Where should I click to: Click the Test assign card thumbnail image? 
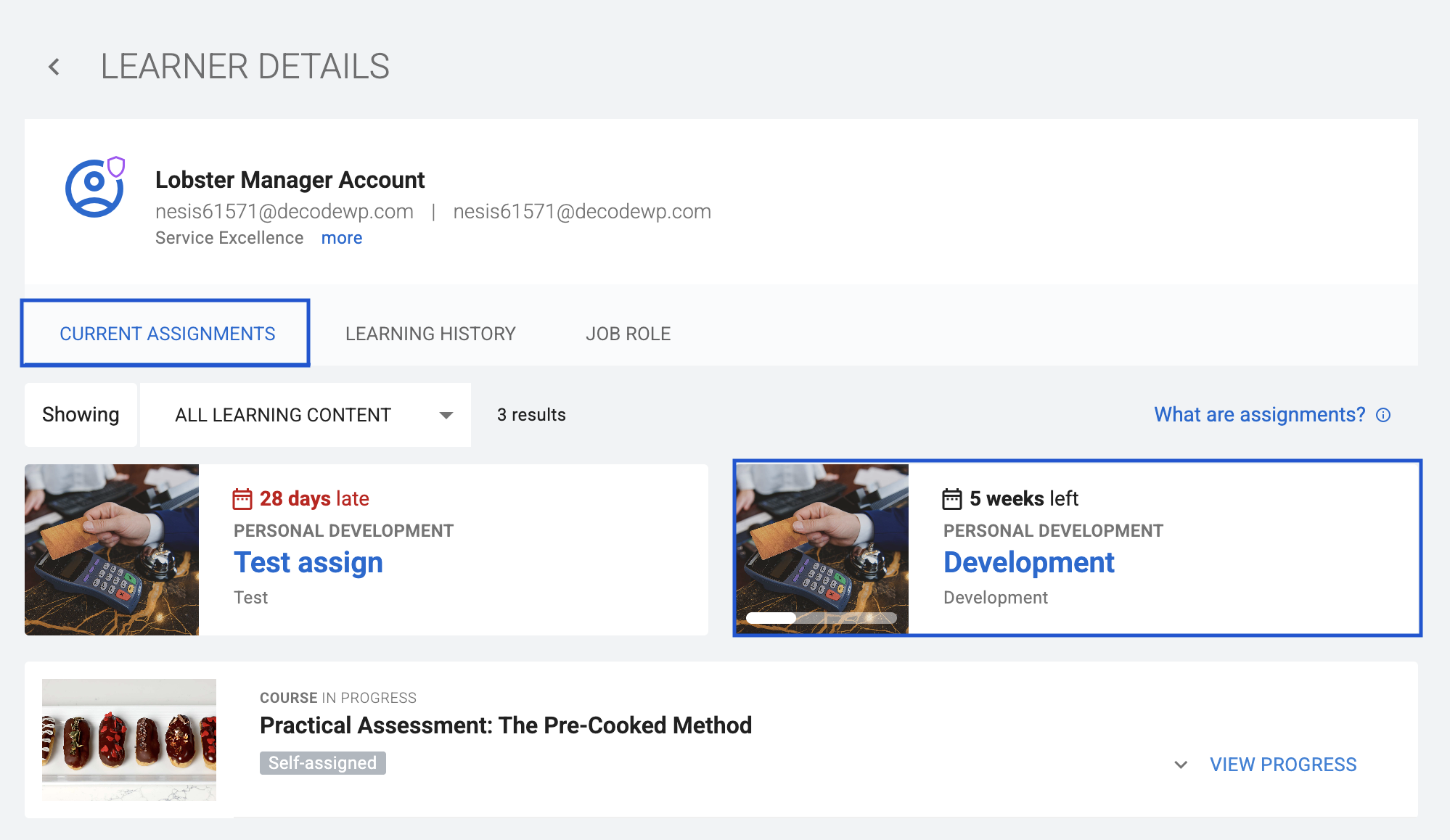point(112,550)
